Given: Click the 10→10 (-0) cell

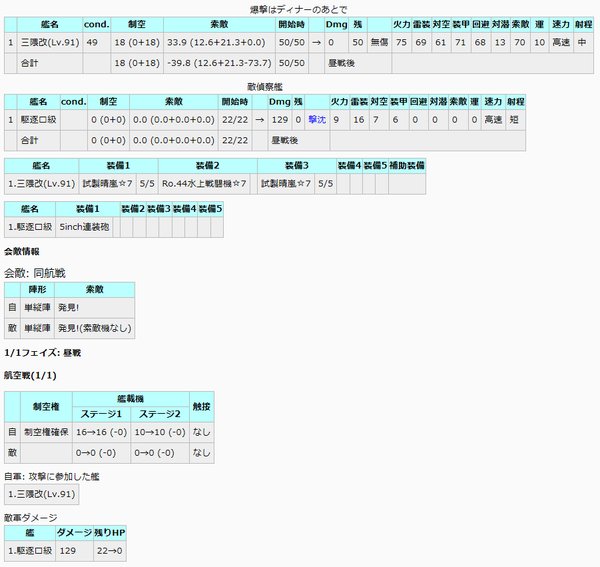Looking at the screenshot, I should tap(160, 432).
